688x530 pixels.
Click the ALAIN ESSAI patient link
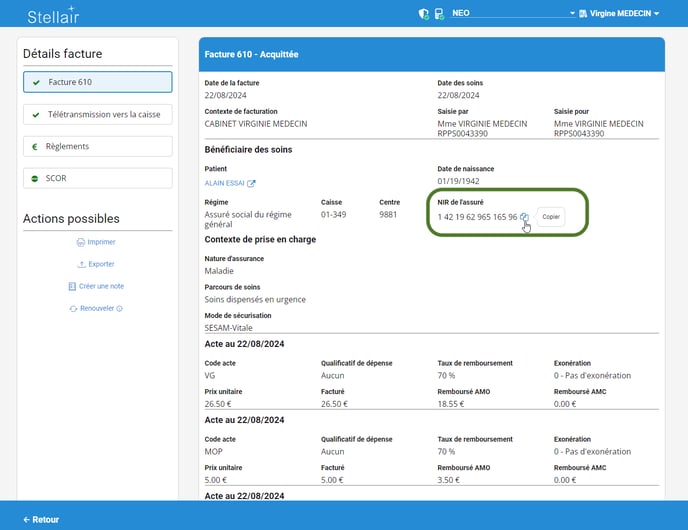pyautogui.click(x=224, y=184)
